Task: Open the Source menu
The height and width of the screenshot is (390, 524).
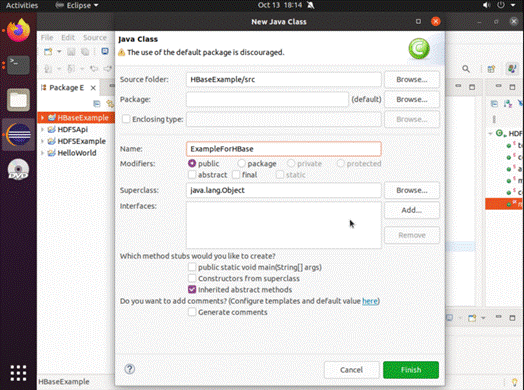Action: pyautogui.click(x=95, y=37)
